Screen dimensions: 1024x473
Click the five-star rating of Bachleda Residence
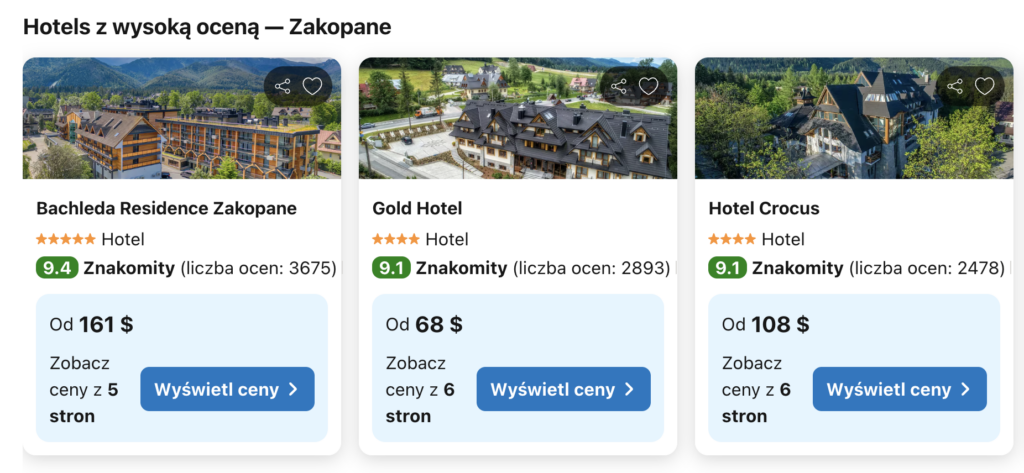(66, 240)
